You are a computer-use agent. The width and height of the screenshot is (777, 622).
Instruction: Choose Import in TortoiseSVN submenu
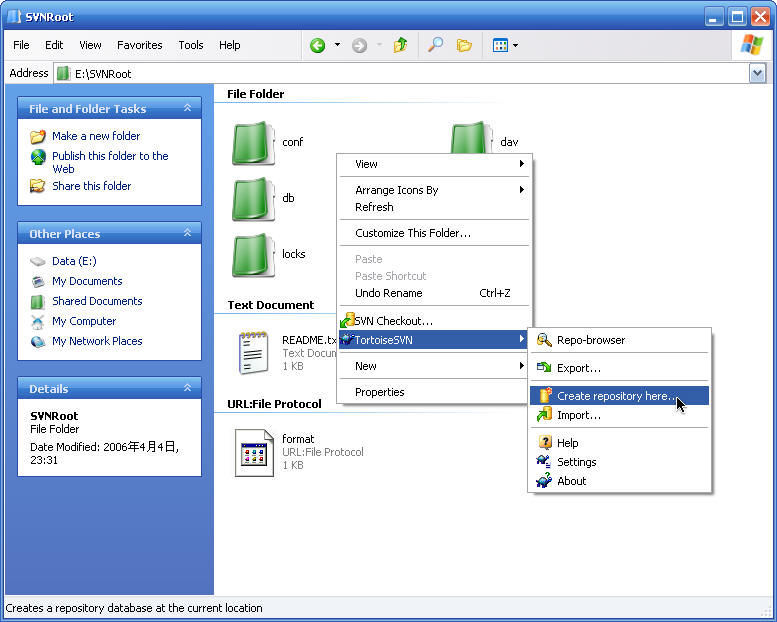(578, 415)
